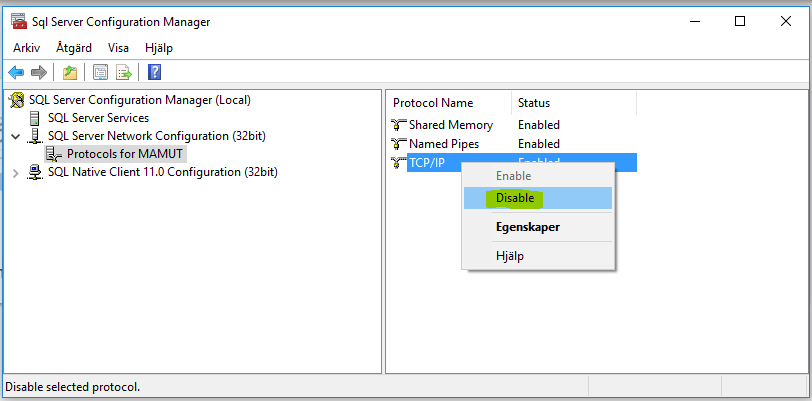Click the Export List toolbar icon
This screenshot has width=812, height=401.
pos(124,72)
